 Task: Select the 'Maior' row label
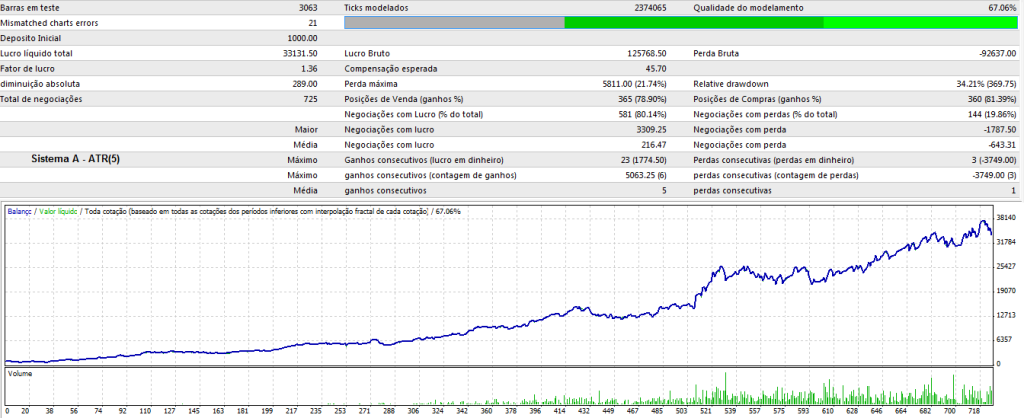tap(308, 129)
